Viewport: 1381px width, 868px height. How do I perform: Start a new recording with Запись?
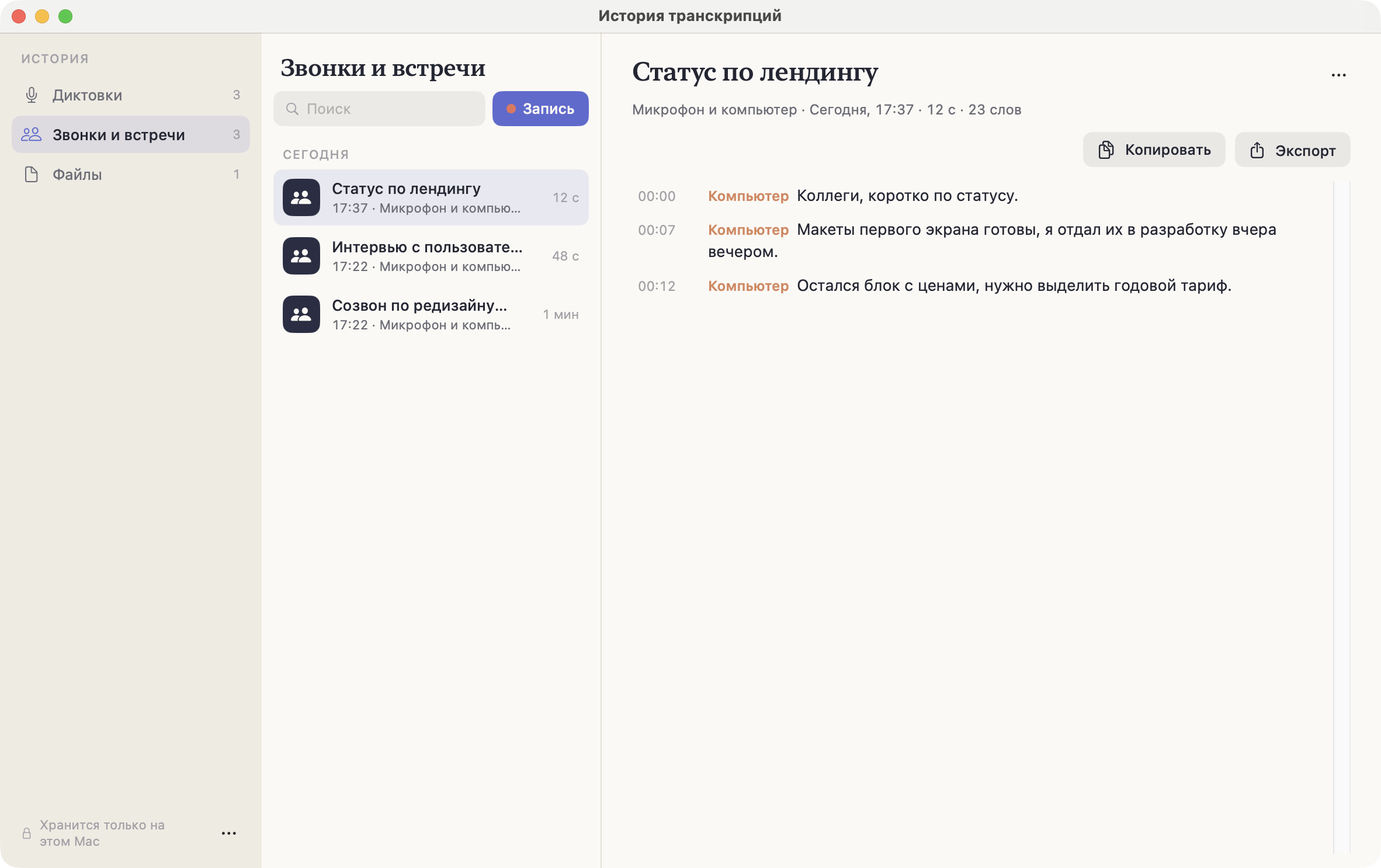[x=540, y=109]
